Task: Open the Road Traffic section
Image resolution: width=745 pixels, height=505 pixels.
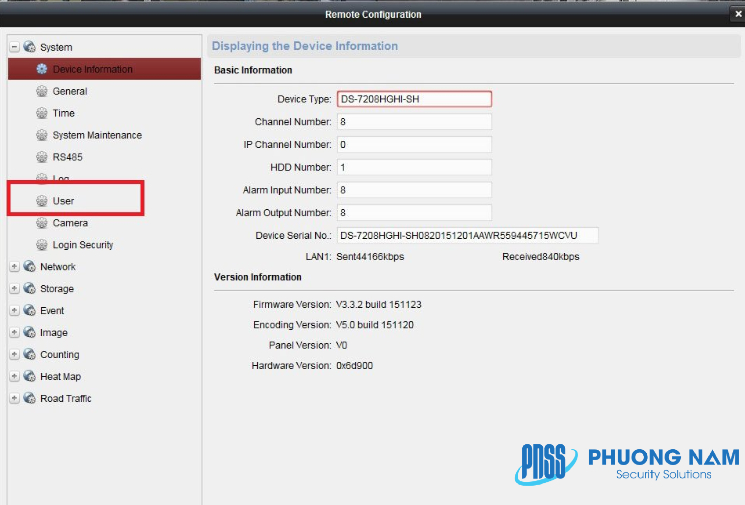Action: pos(65,399)
